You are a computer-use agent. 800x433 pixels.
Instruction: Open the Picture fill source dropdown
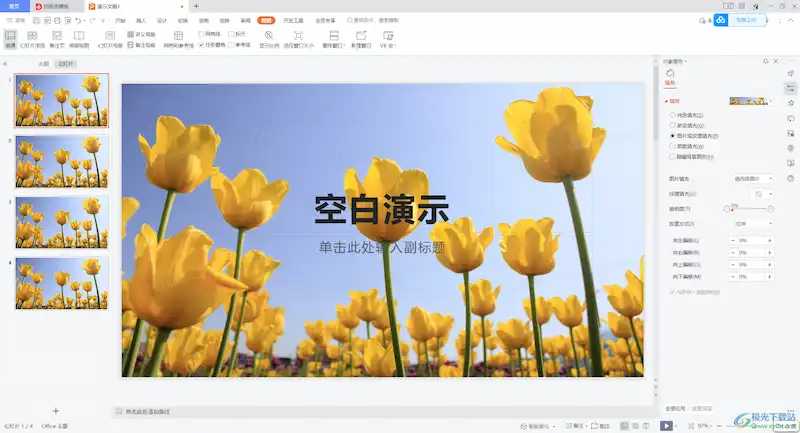(753, 179)
